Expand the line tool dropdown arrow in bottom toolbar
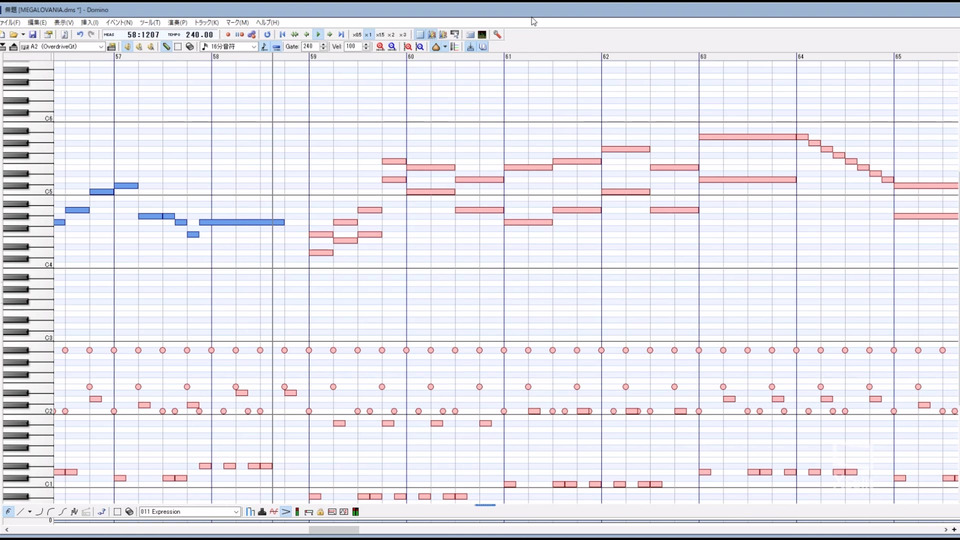The width and height of the screenshot is (960, 540). click(29, 512)
